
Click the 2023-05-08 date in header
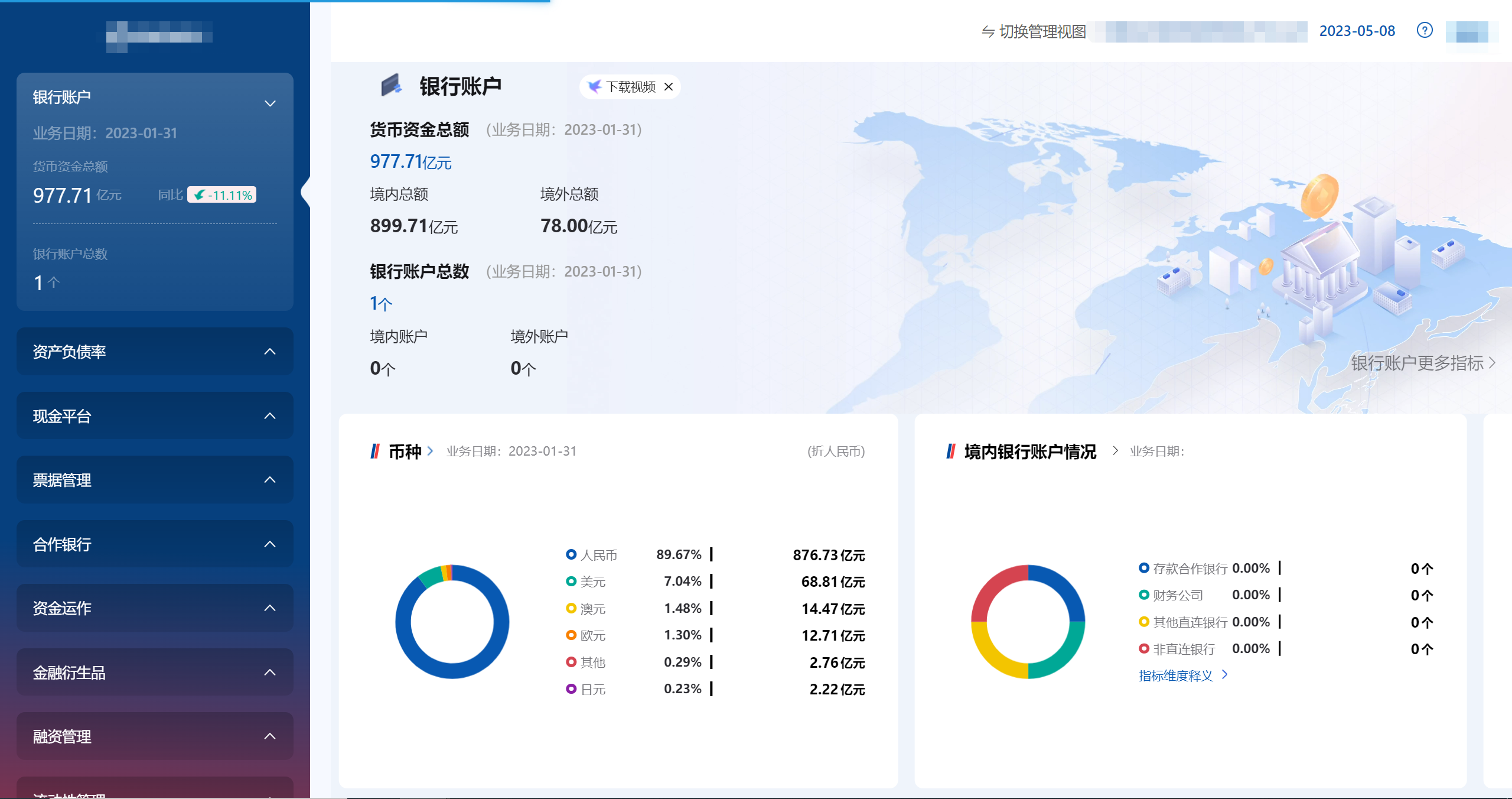coord(1357,31)
